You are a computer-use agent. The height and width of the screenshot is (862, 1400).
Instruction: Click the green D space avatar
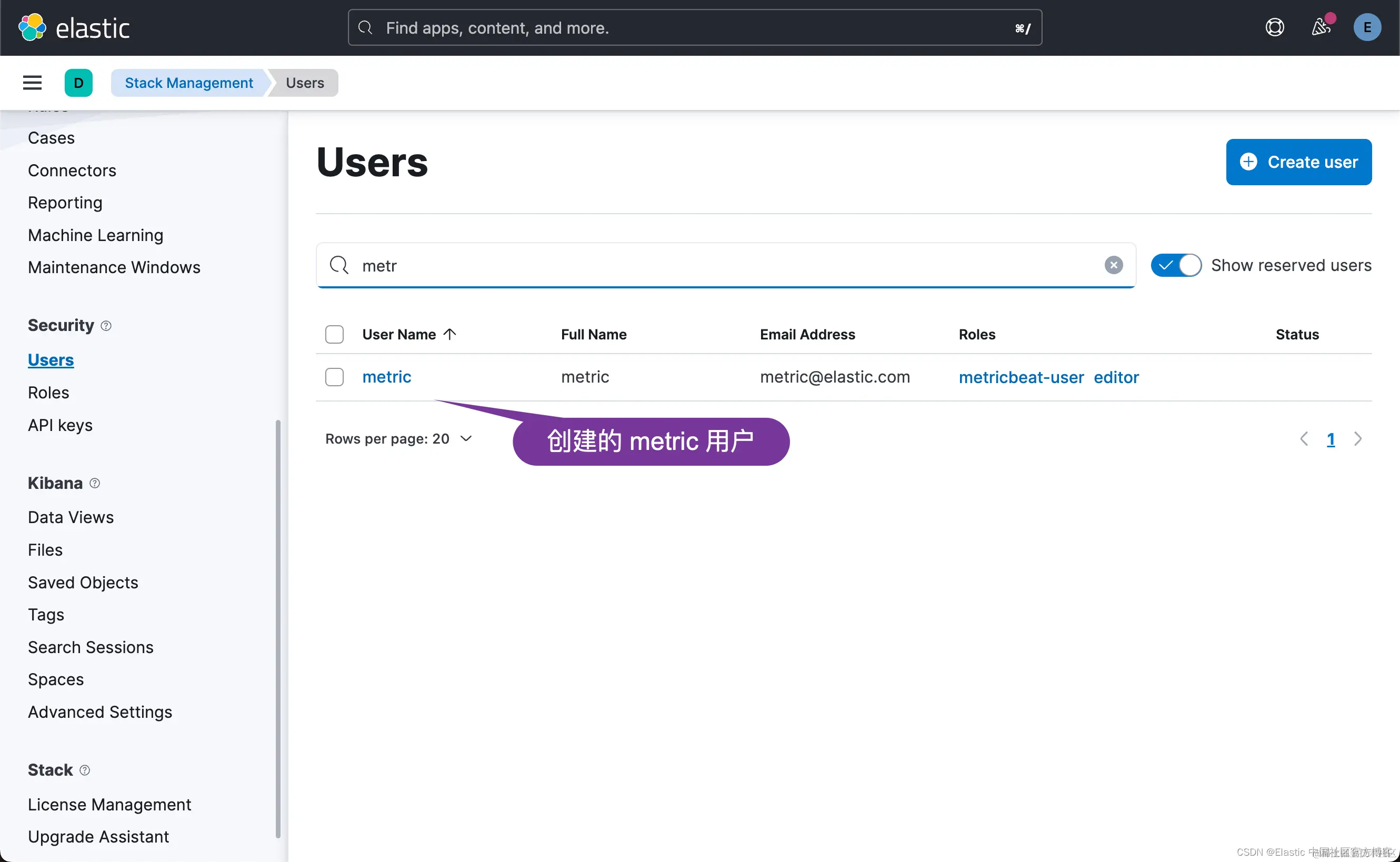pos(78,83)
